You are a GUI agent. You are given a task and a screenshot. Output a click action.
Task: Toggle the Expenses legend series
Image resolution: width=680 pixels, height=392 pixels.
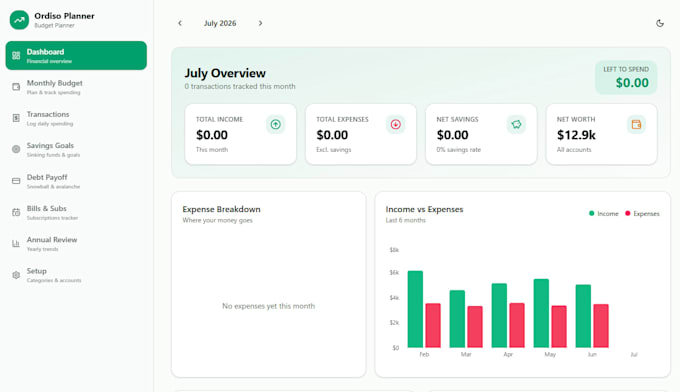[642, 213]
